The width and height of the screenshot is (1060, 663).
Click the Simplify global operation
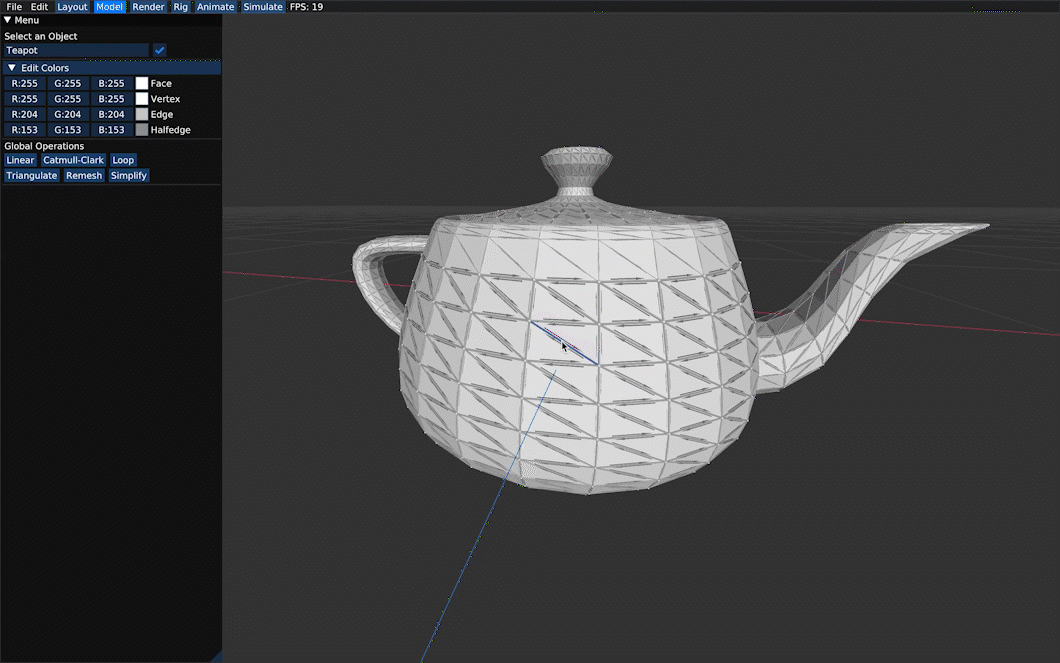tap(128, 176)
